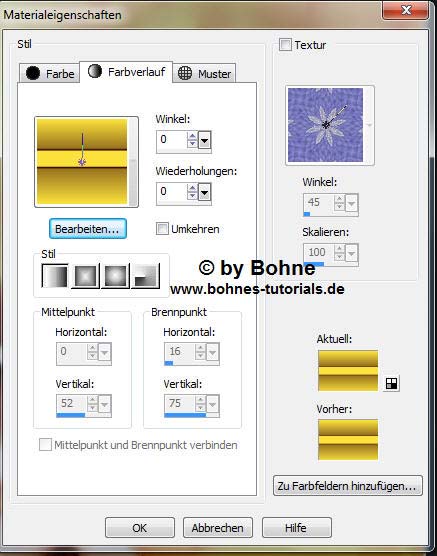Image resolution: width=437 pixels, height=556 pixels.
Task: Enable the Textur checkbox
Action: pyautogui.click(x=285, y=45)
